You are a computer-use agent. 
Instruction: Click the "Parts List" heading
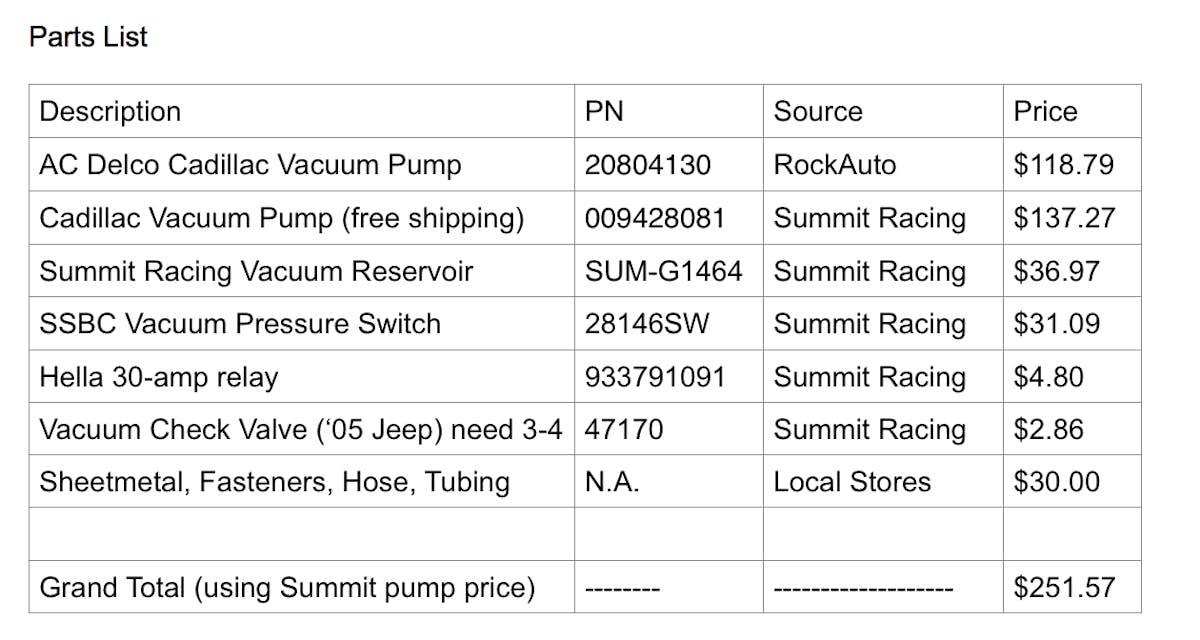pyautogui.click(x=88, y=37)
